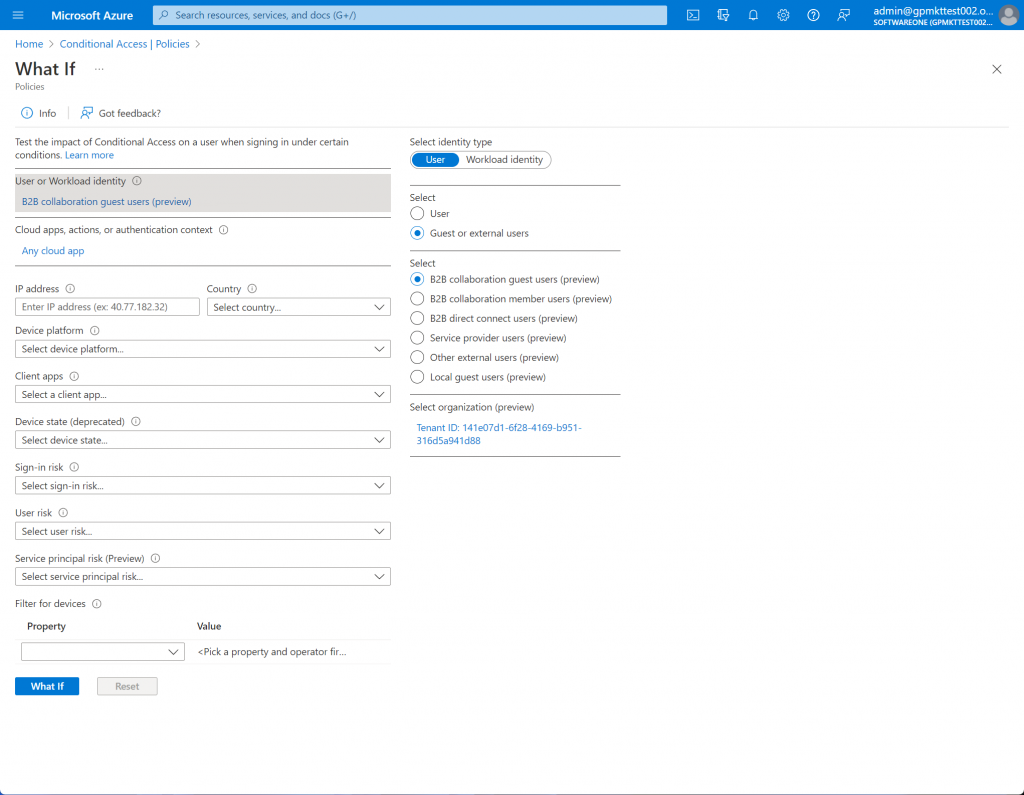This screenshot has width=1024, height=795.
Task: Open the Help question mark icon
Action: click(x=813, y=15)
